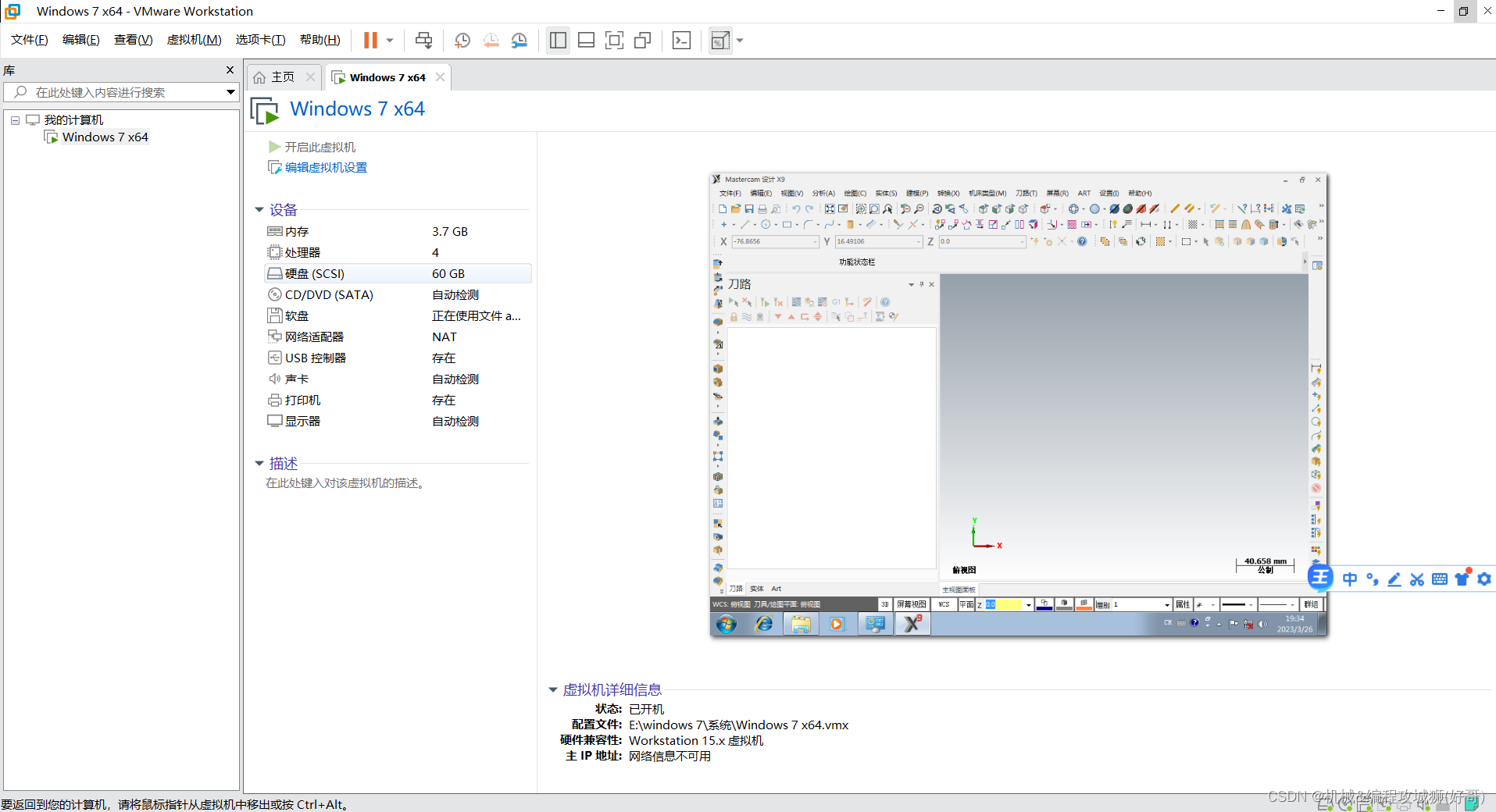Select the 网络适配器 device row
Viewport: 1496px width, 812px height.
pos(398,337)
